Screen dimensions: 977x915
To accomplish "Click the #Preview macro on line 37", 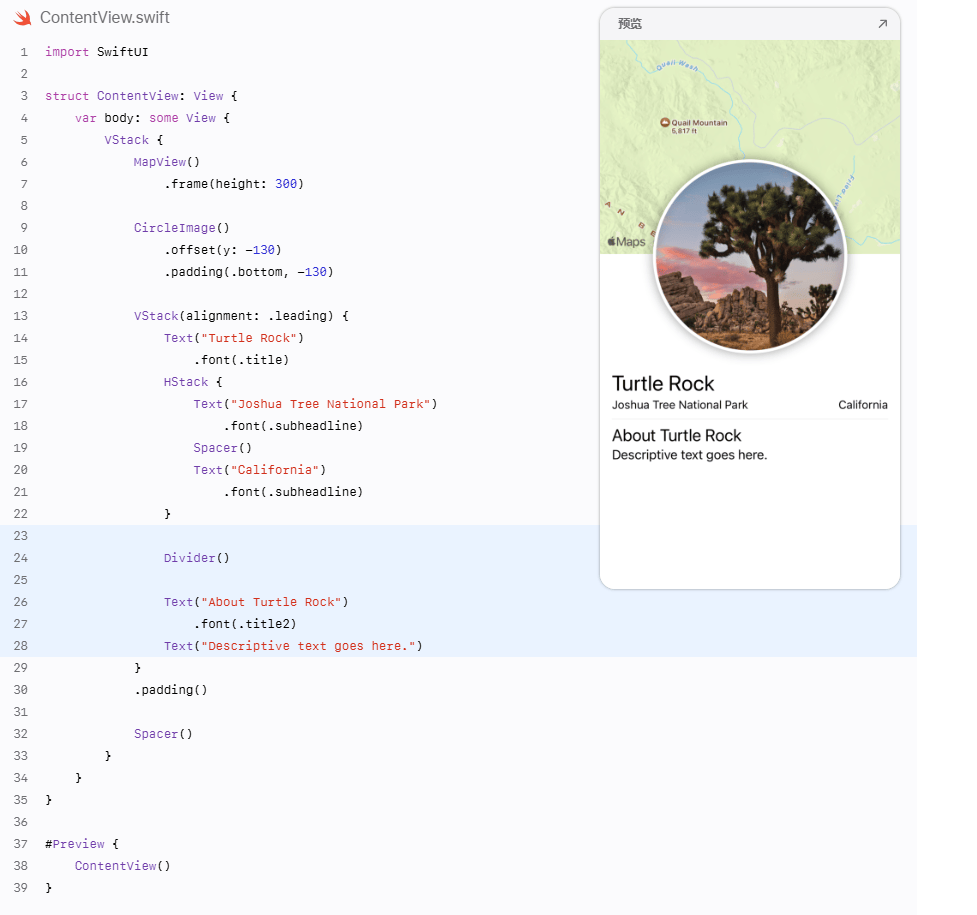I will [x=75, y=844].
